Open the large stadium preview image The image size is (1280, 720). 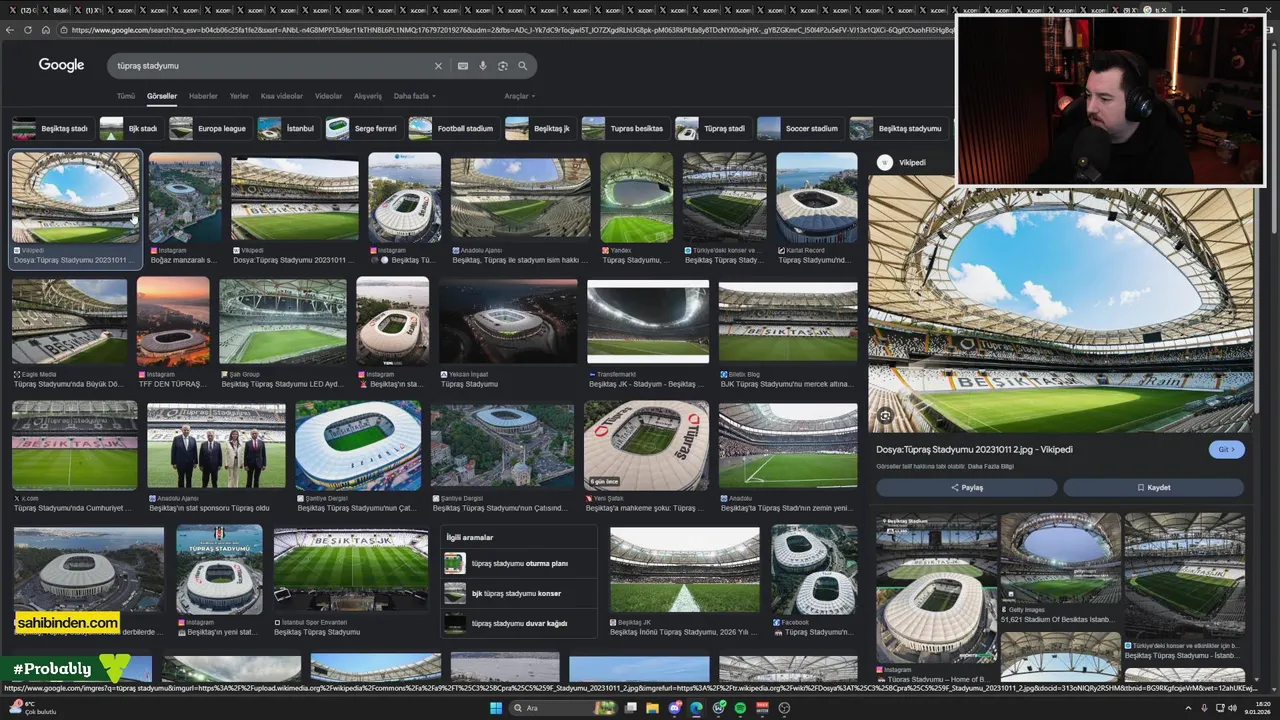[1060, 304]
